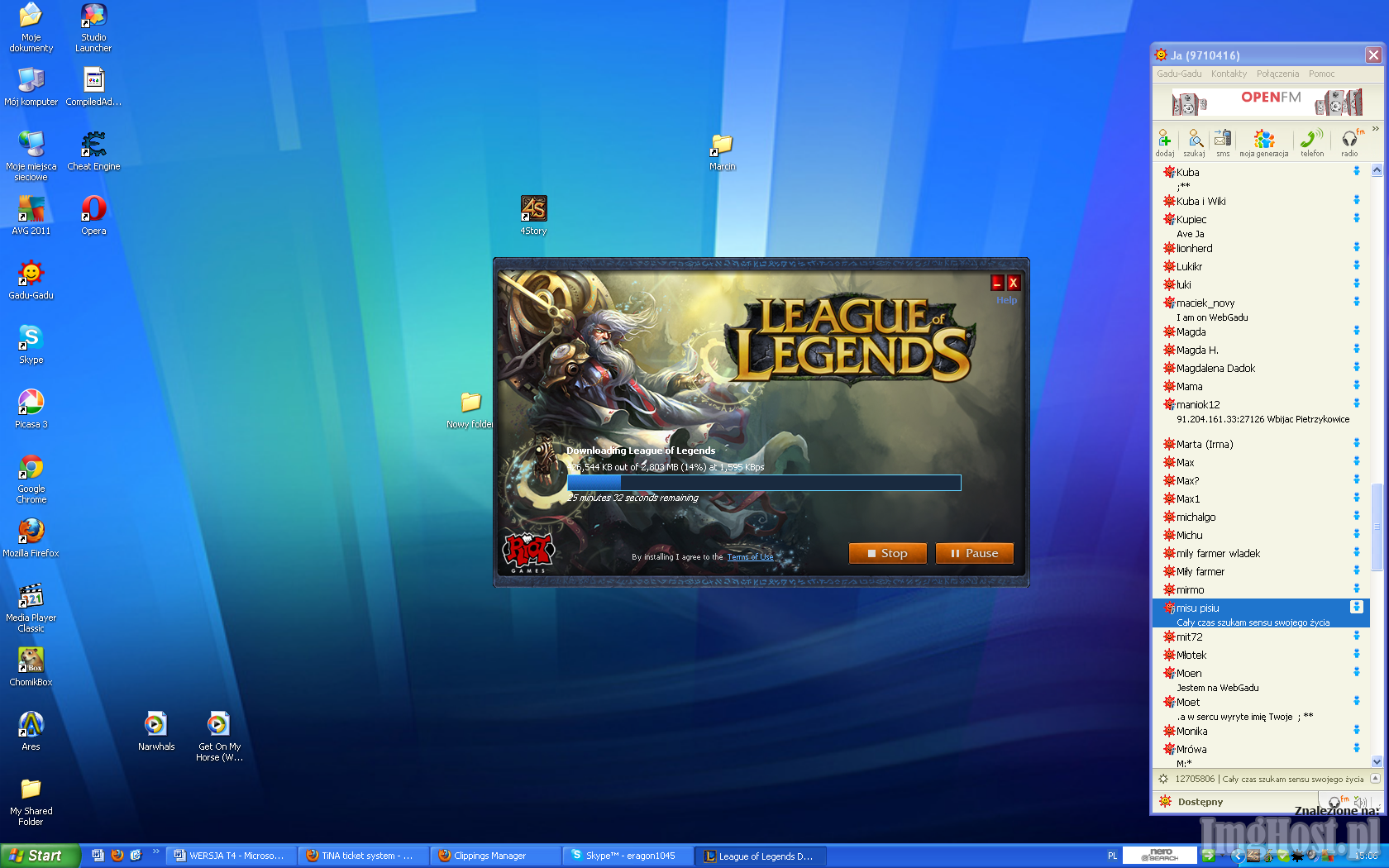1389x868 pixels.
Task: Click the telefon icon in Gadu-Gadu toolbar
Action: click(1311, 142)
